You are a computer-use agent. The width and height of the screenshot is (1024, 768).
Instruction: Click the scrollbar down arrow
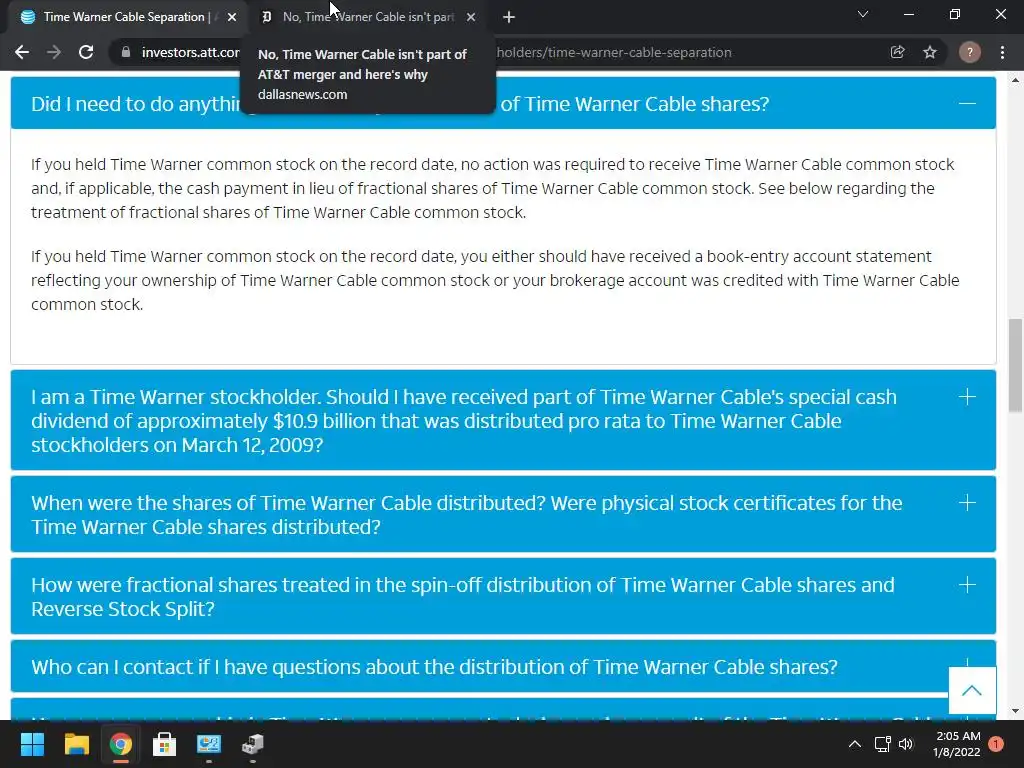click(x=1015, y=711)
